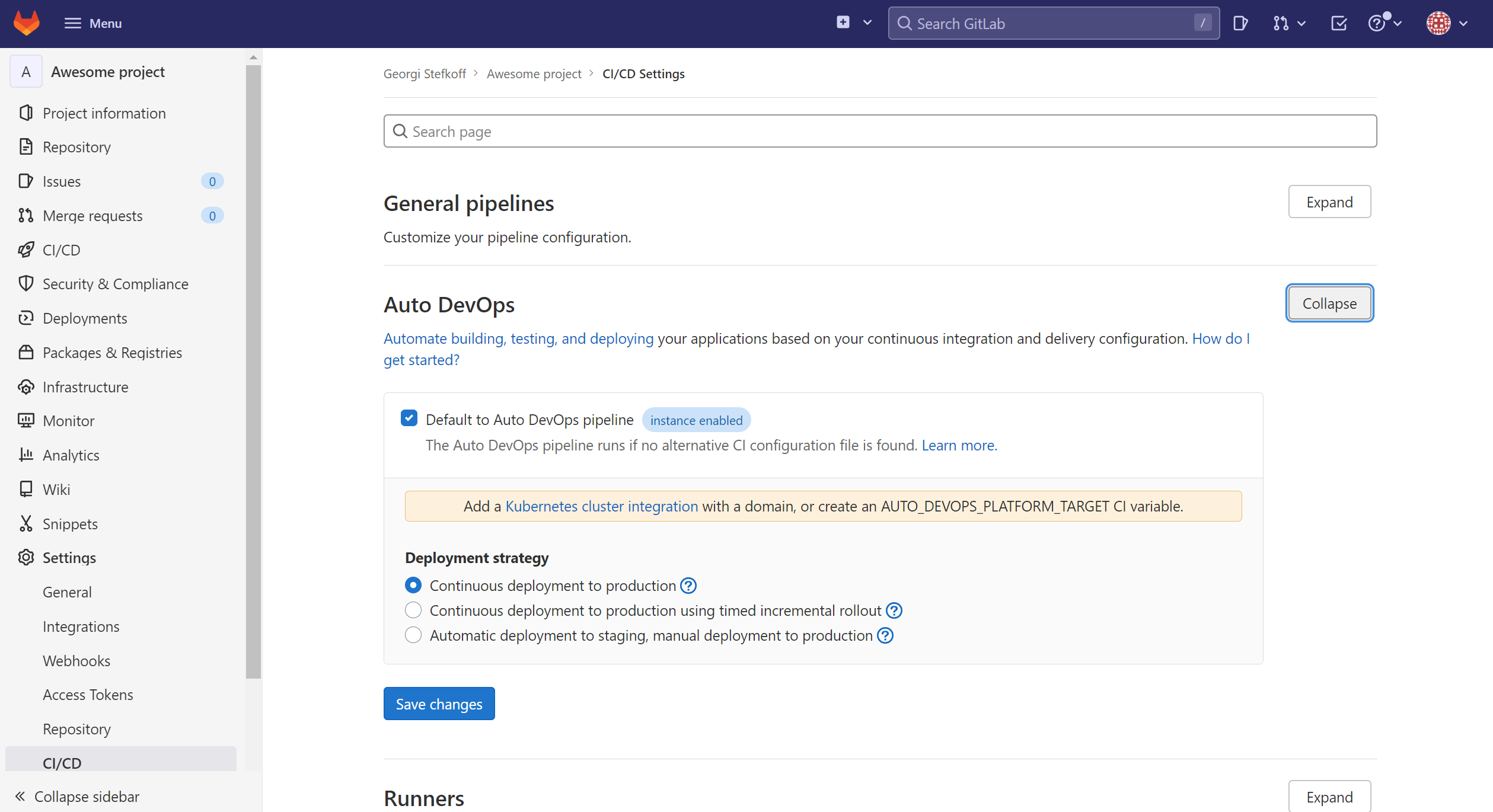This screenshot has width=1493, height=812.
Task: Open the Issues icon in top bar
Action: tap(1240, 23)
